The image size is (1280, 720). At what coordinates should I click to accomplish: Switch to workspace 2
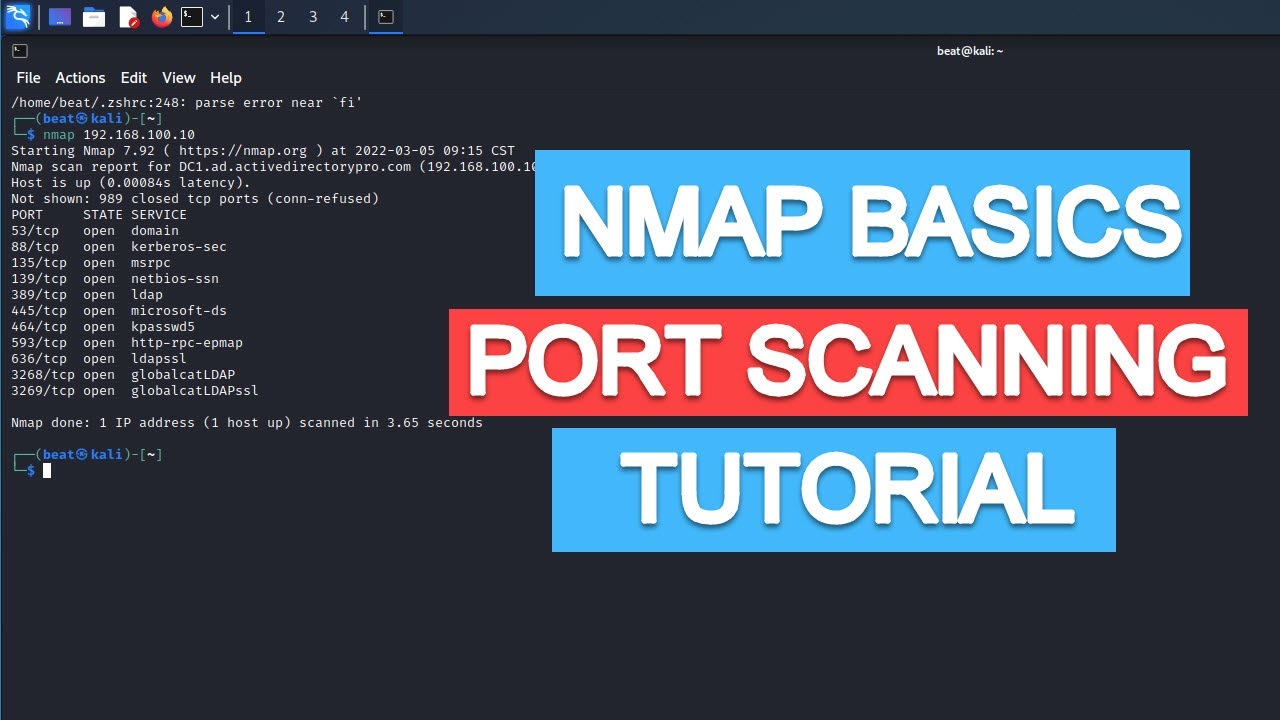tap(281, 17)
